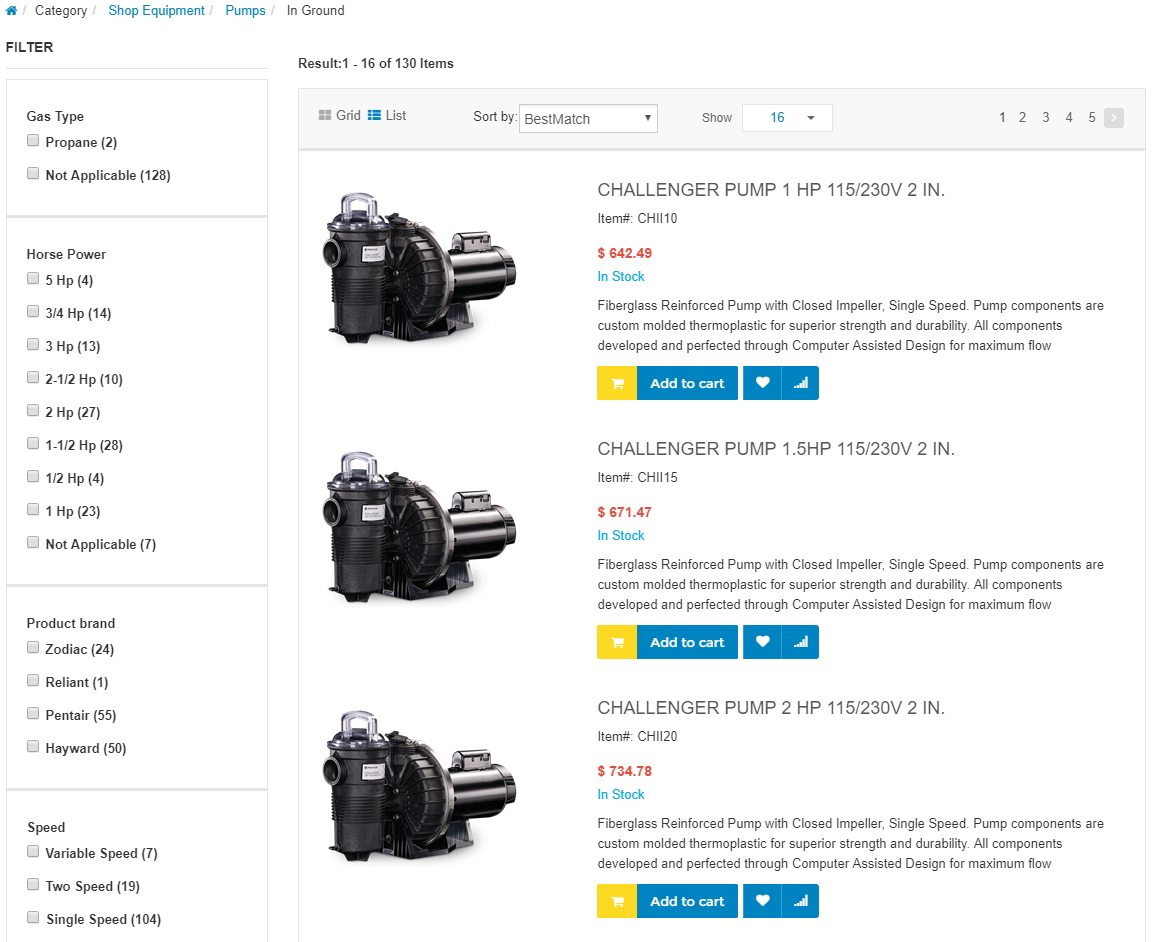
Task: Compare CHII20 pump via bar chart icon
Action: tap(801, 901)
